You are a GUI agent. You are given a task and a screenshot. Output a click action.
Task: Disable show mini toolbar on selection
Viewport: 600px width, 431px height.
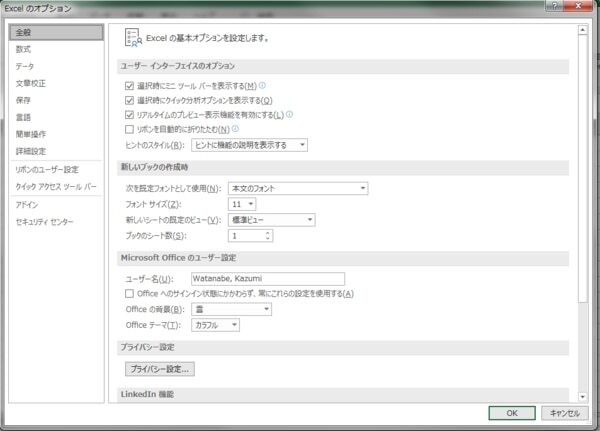click(129, 86)
